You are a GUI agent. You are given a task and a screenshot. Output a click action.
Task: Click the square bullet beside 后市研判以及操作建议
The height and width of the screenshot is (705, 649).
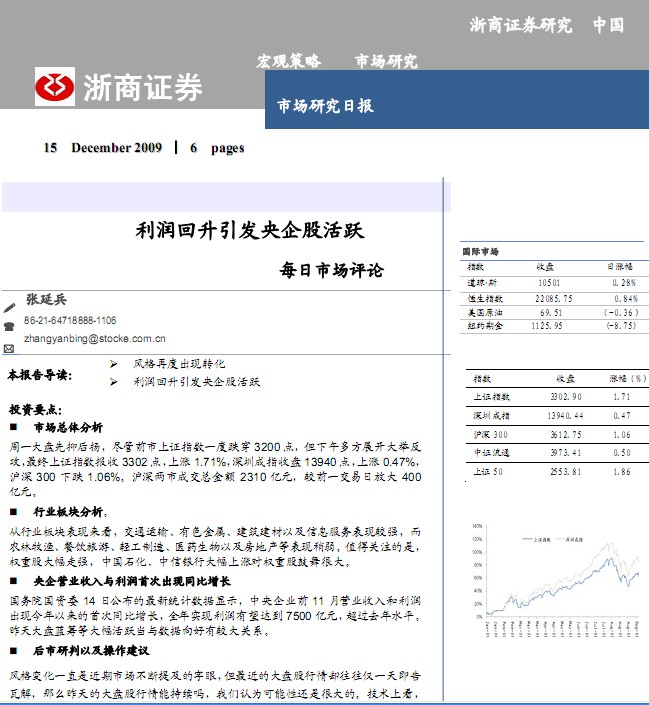click(14, 651)
